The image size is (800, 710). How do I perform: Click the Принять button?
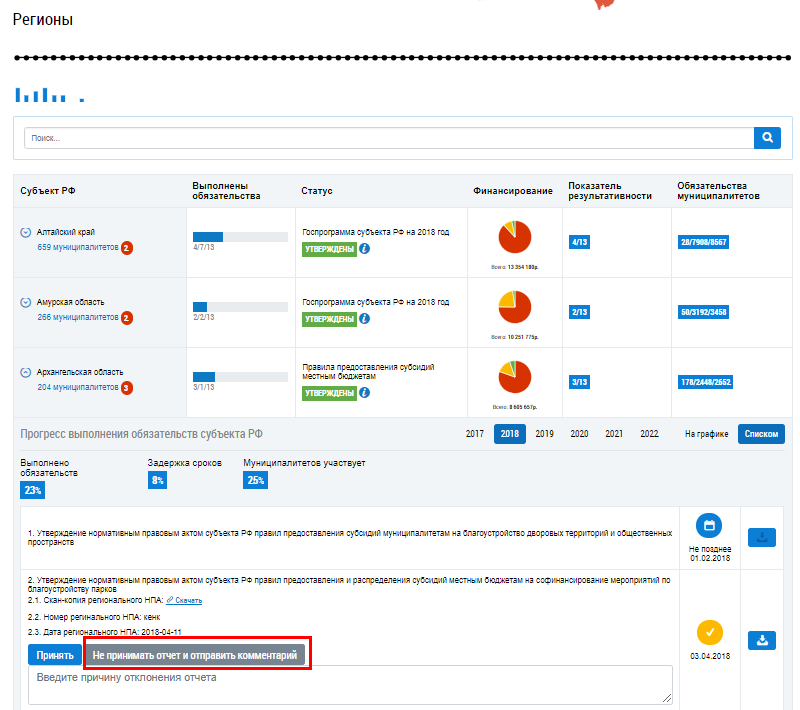(x=55, y=655)
